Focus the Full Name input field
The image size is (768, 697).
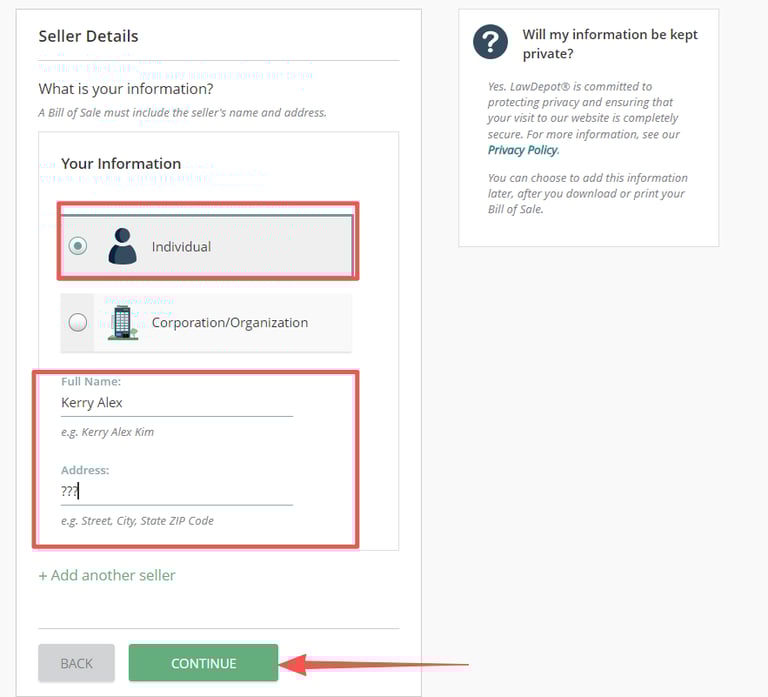click(x=176, y=403)
